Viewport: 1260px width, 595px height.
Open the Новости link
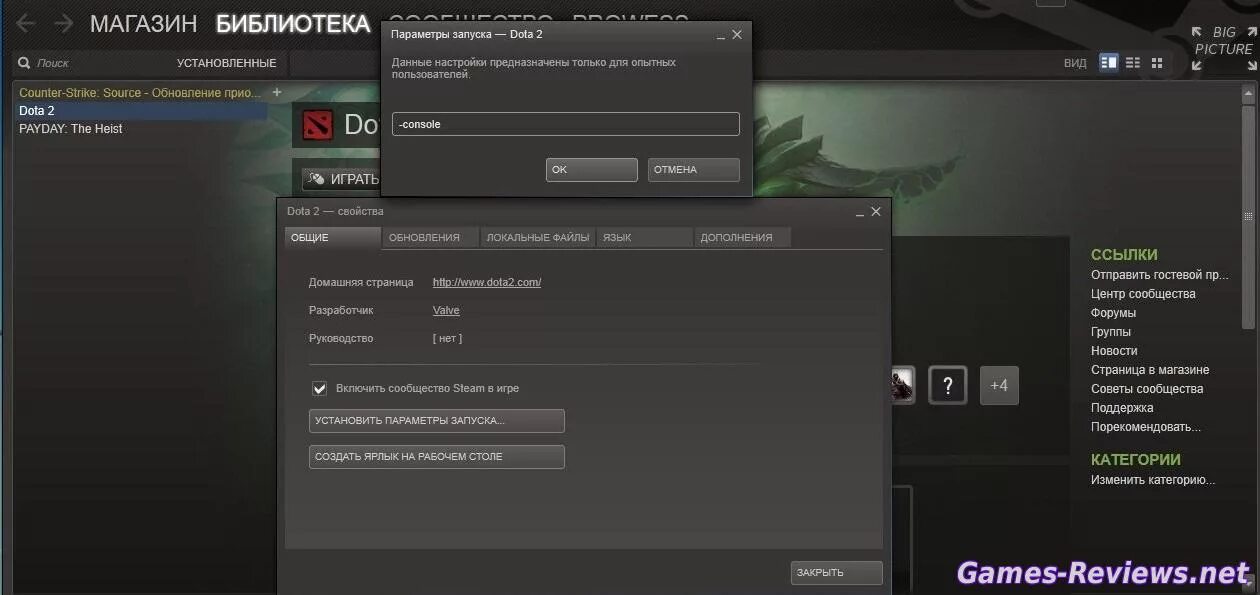[1114, 351]
